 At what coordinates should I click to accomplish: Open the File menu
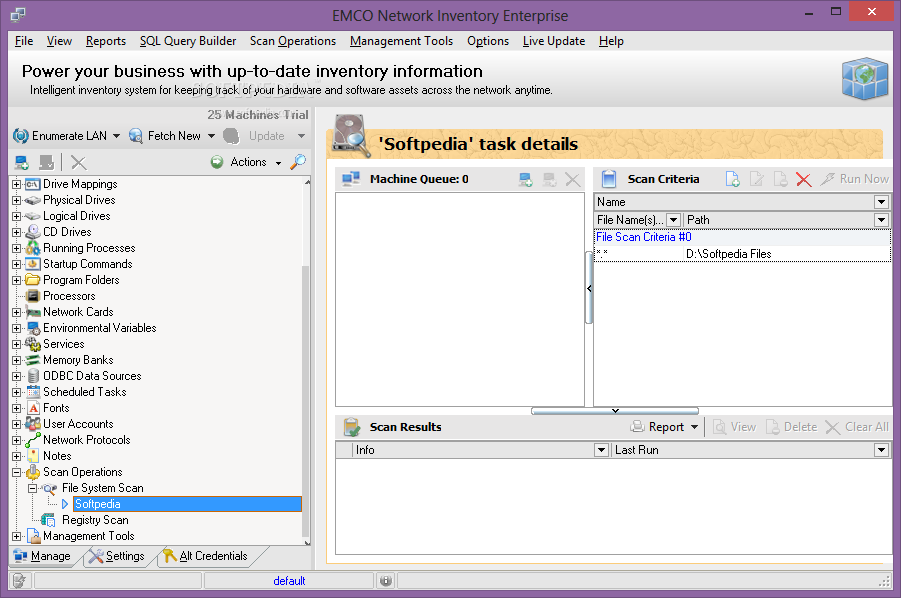click(24, 41)
